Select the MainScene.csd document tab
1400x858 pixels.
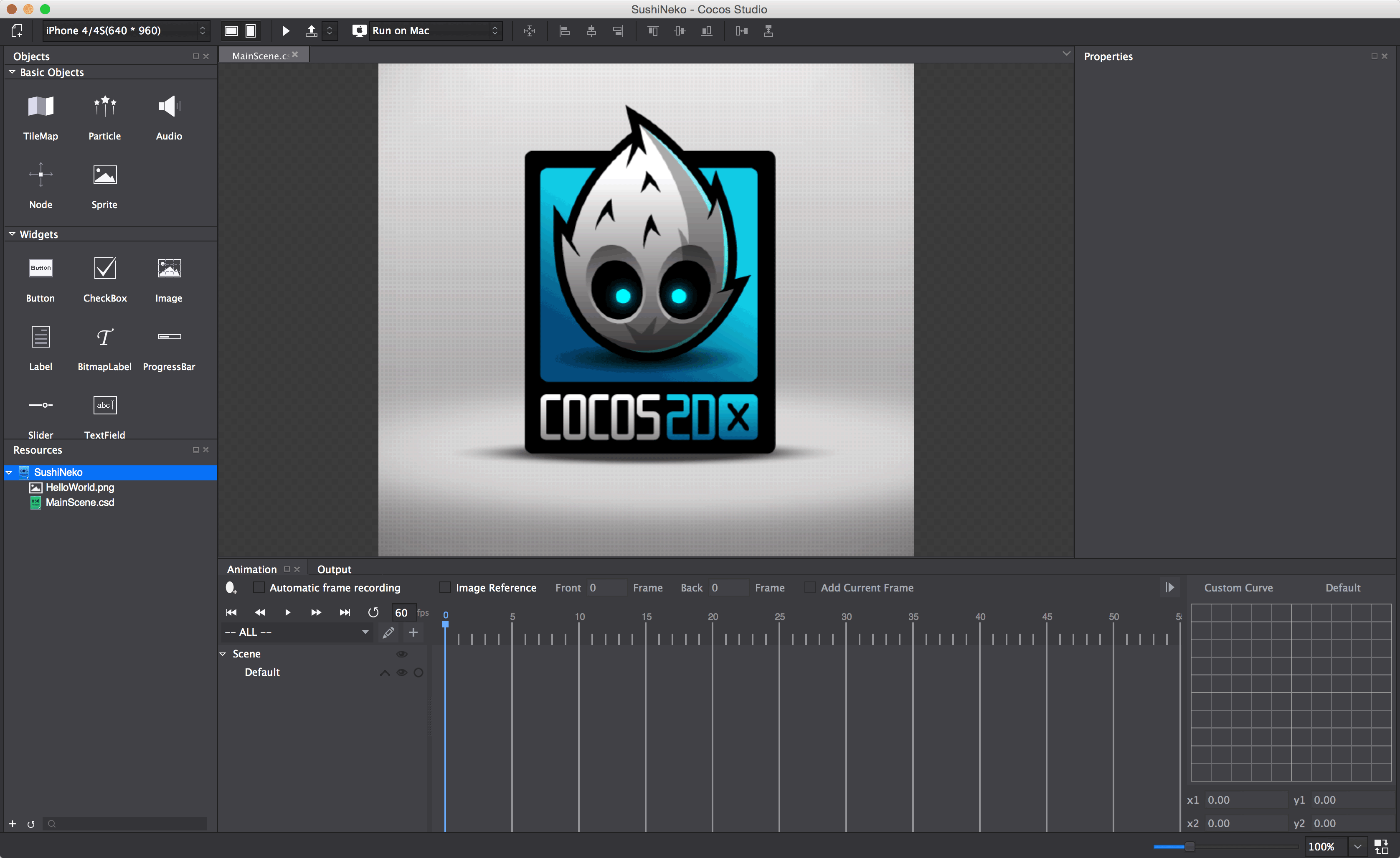(x=260, y=56)
